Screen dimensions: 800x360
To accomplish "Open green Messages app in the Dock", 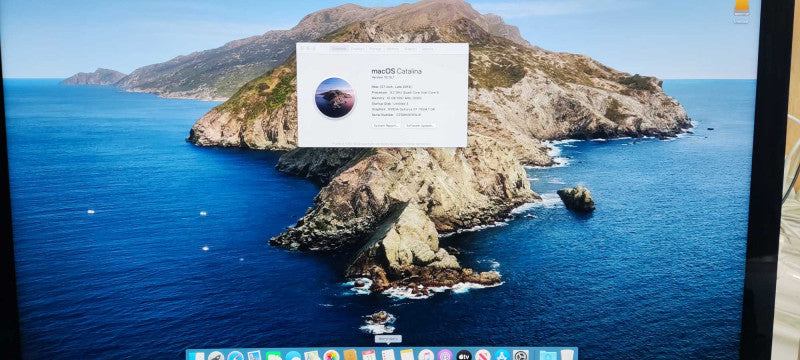I will (x=273, y=355).
